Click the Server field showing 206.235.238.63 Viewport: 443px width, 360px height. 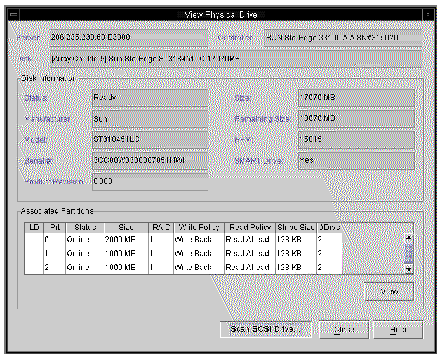click(129, 38)
